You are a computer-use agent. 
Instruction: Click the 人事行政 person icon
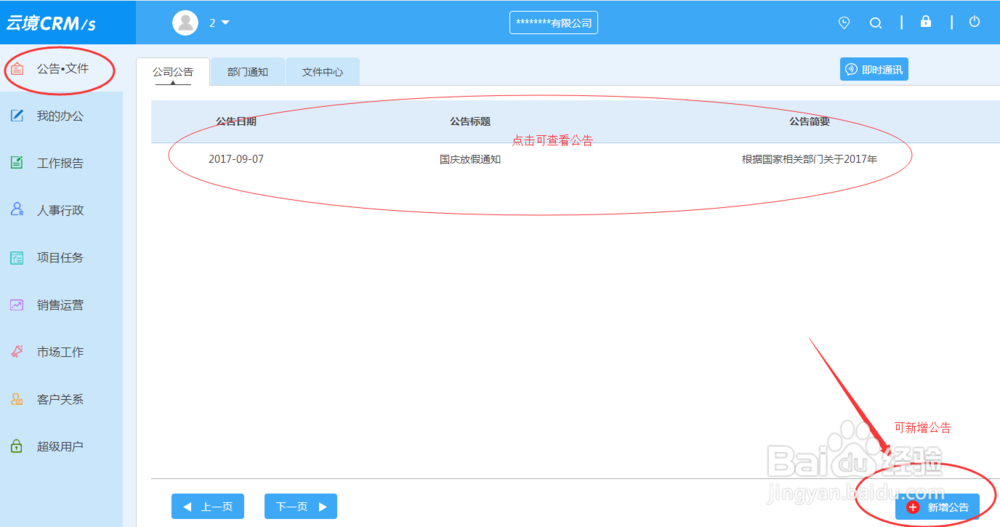click(x=17, y=209)
